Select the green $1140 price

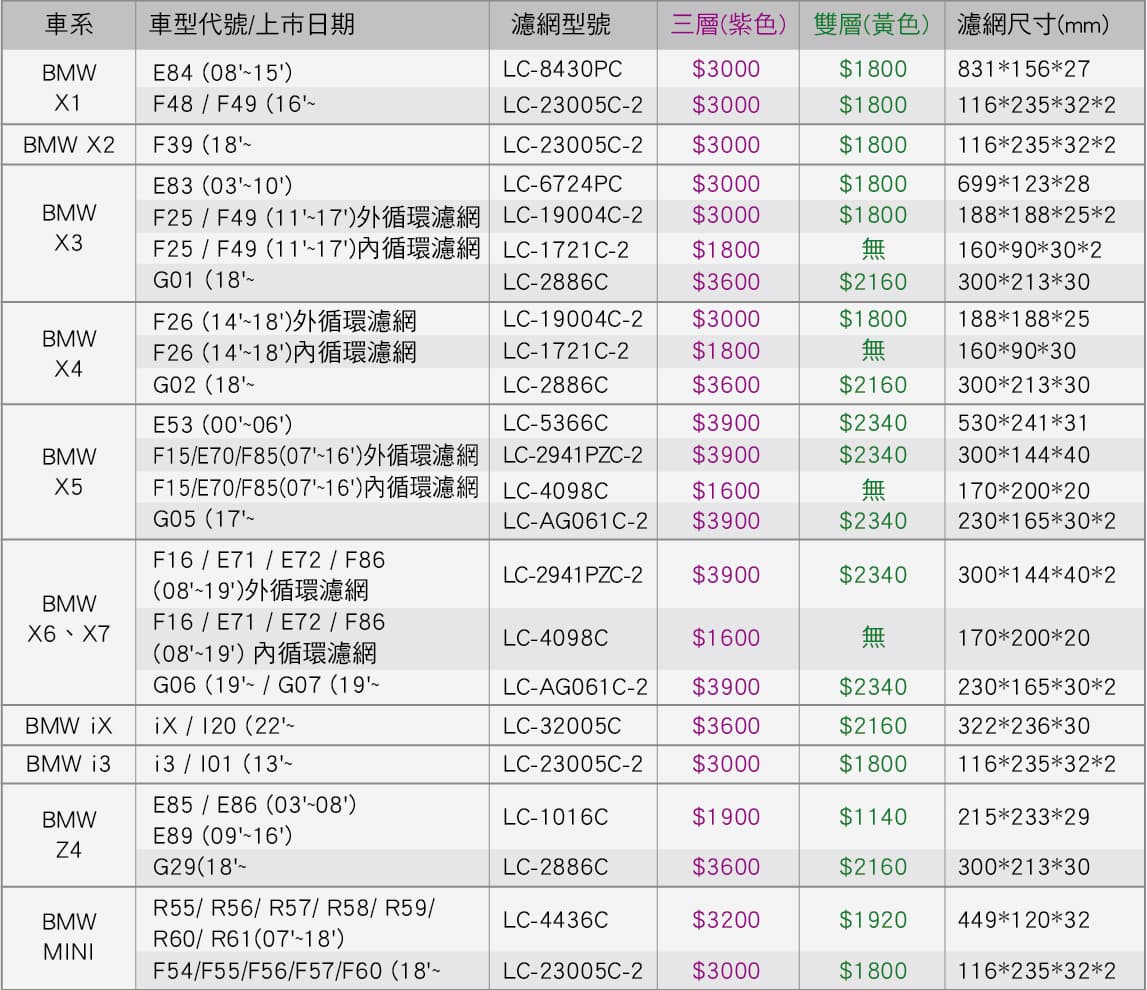pyautogui.click(x=873, y=817)
